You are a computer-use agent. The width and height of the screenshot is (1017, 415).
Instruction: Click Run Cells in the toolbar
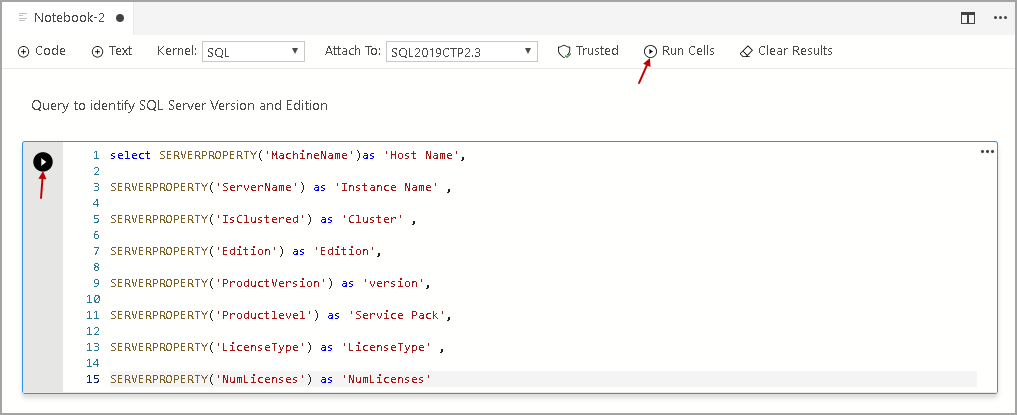click(679, 51)
